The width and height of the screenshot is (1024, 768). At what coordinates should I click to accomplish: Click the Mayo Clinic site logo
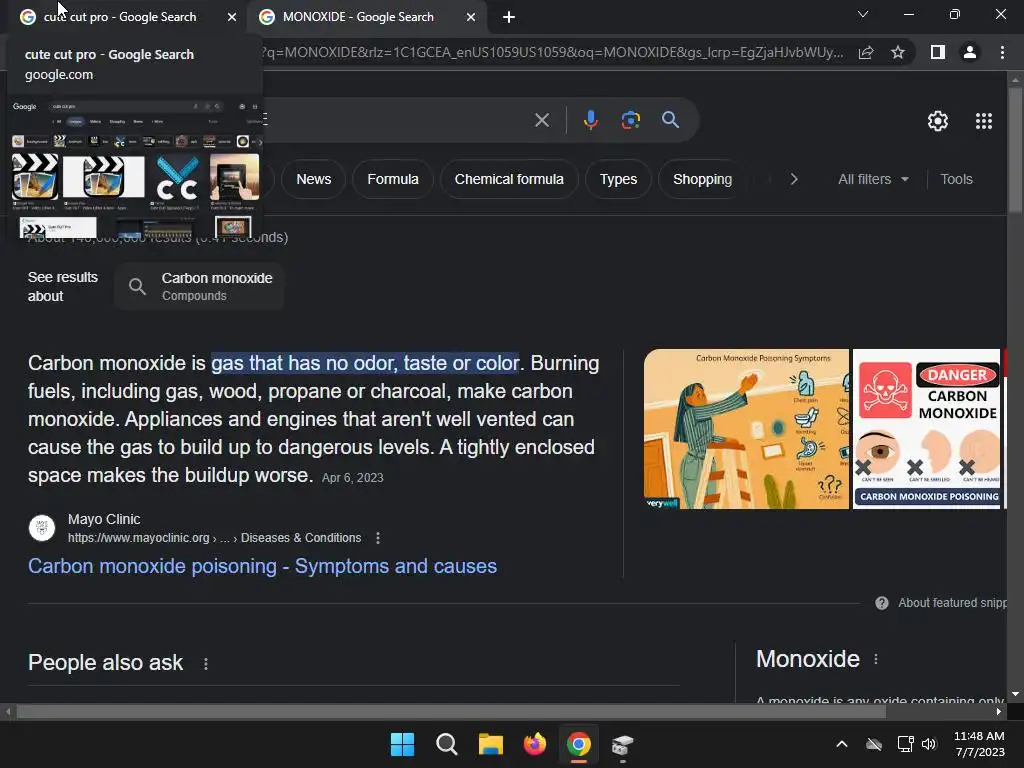[x=42, y=528]
